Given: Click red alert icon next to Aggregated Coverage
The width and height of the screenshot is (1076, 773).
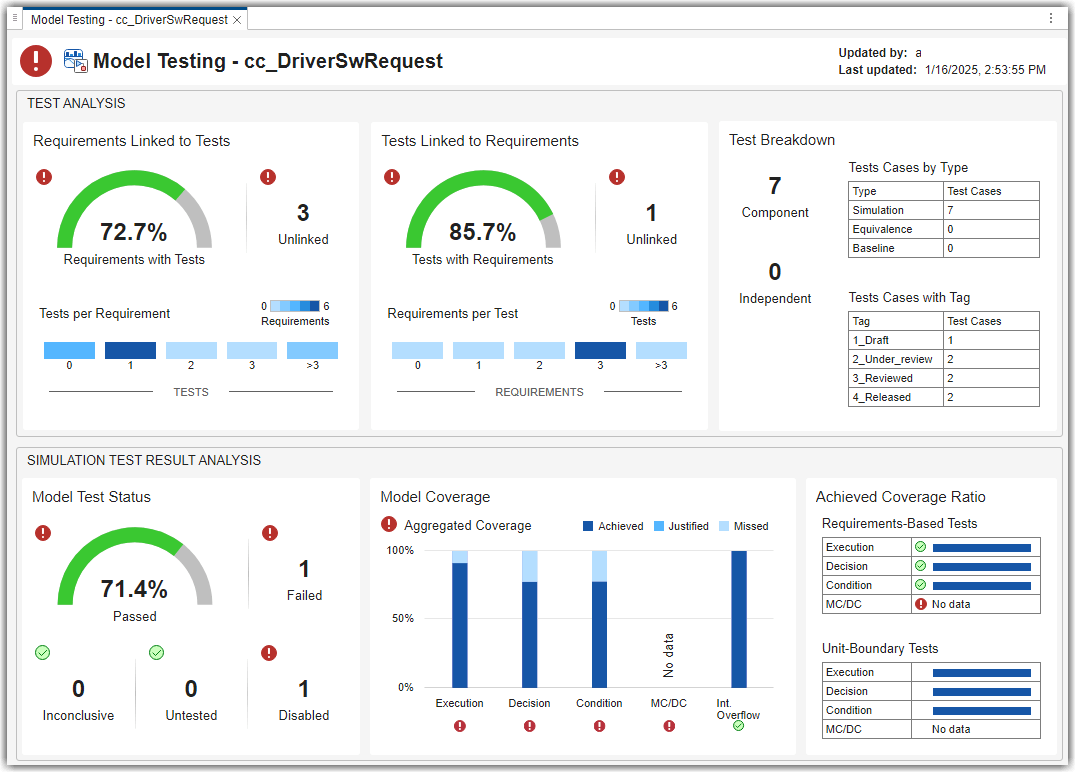Looking at the screenshot, I should pos(389,524).
